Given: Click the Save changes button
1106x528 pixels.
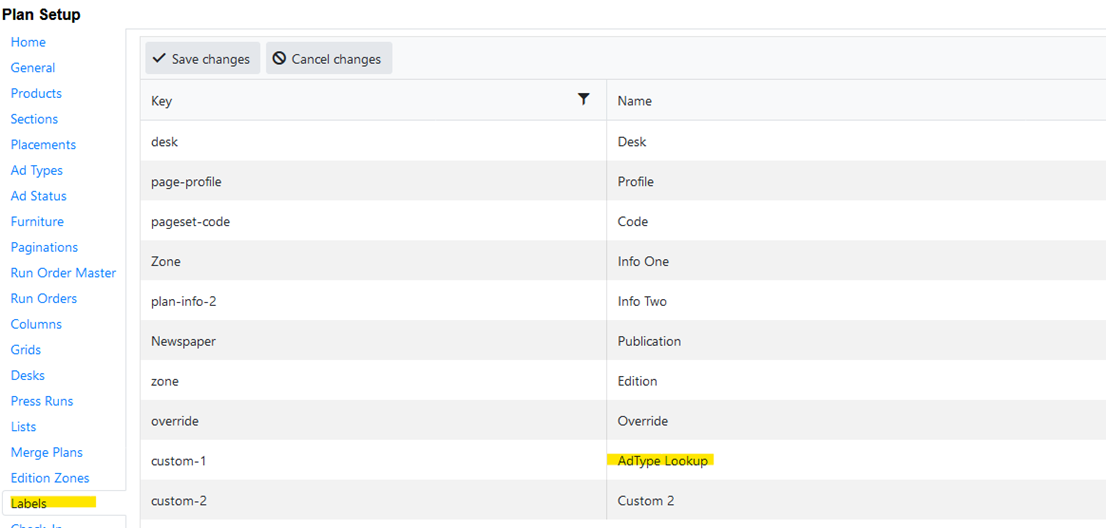Looking at the screenshot, I should (x=202, y=59).
